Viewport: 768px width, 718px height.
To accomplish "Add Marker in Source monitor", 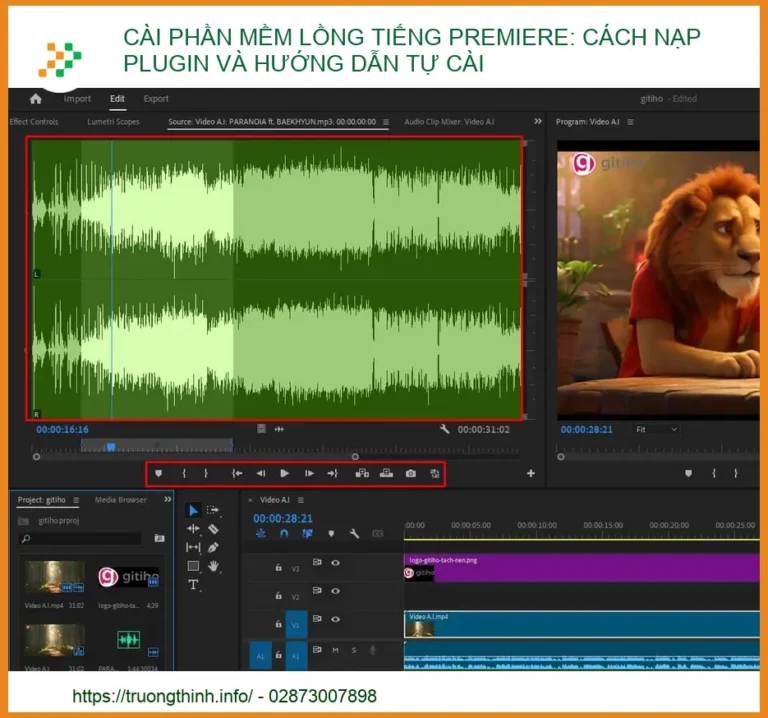I will [159, 474].
